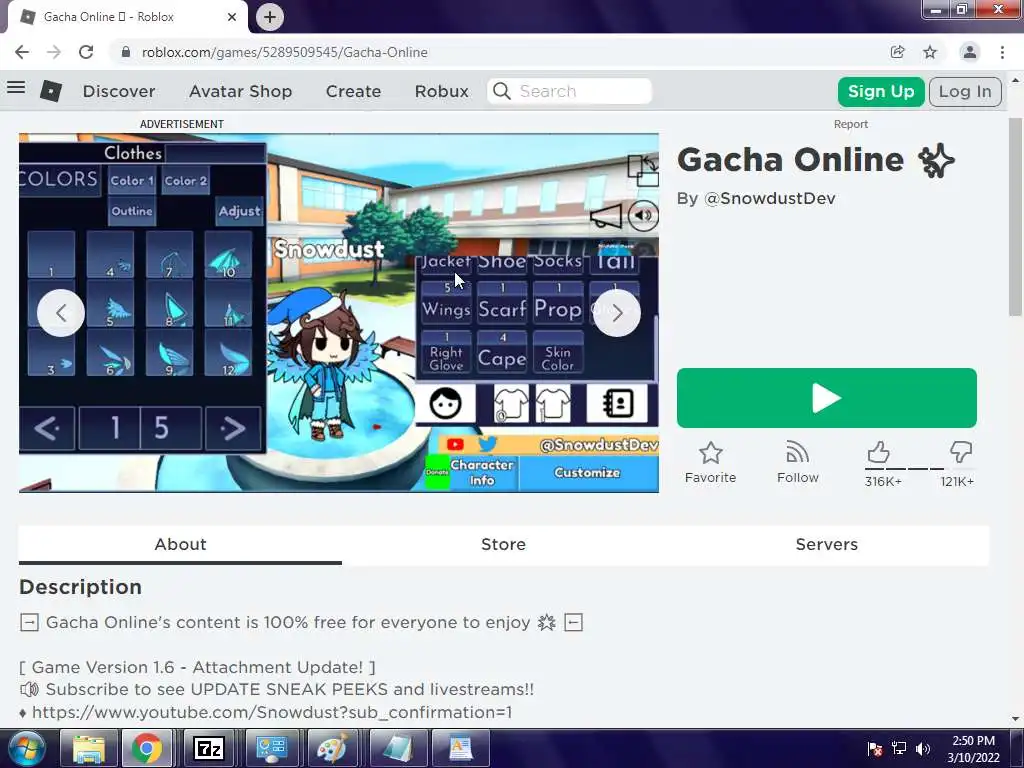Click 121K+ dislikes count

point(957,481)
